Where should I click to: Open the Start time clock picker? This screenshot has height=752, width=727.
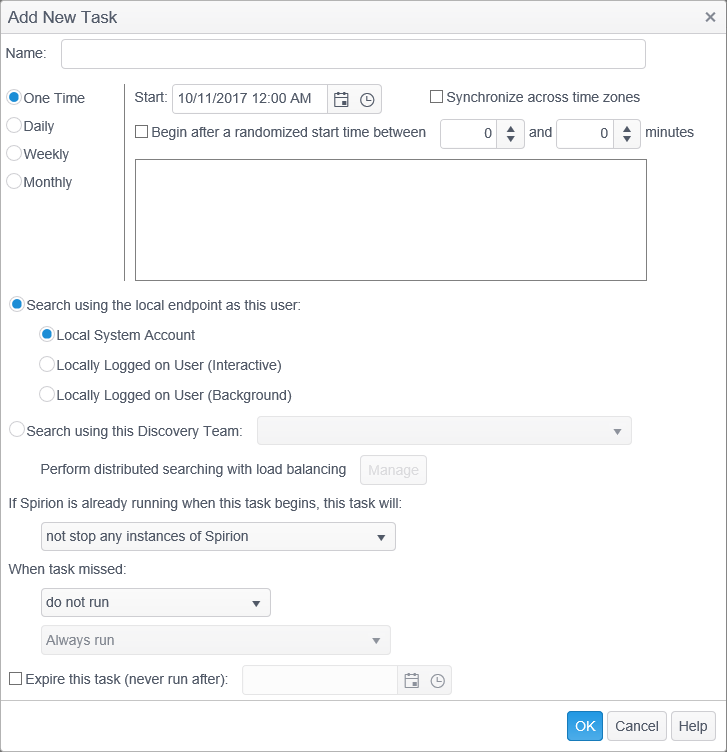tap(367, 99)
